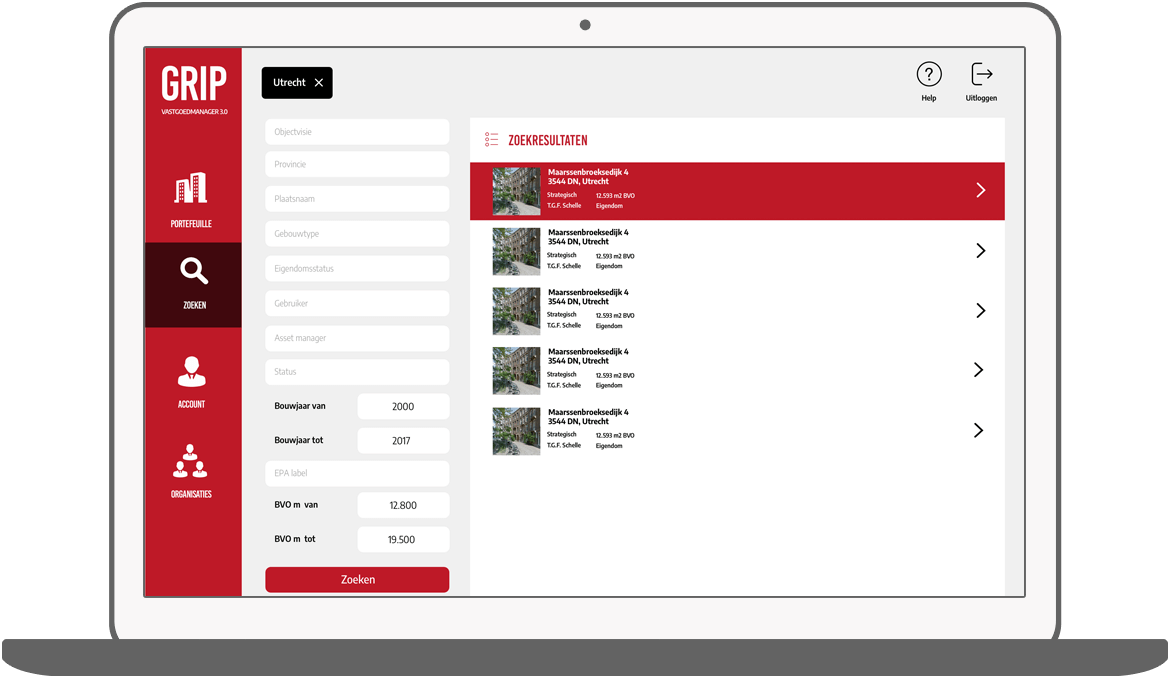Click into the Objectvisie field
The height and width of the screenshot is (678, 1170).
click(357, 132)
